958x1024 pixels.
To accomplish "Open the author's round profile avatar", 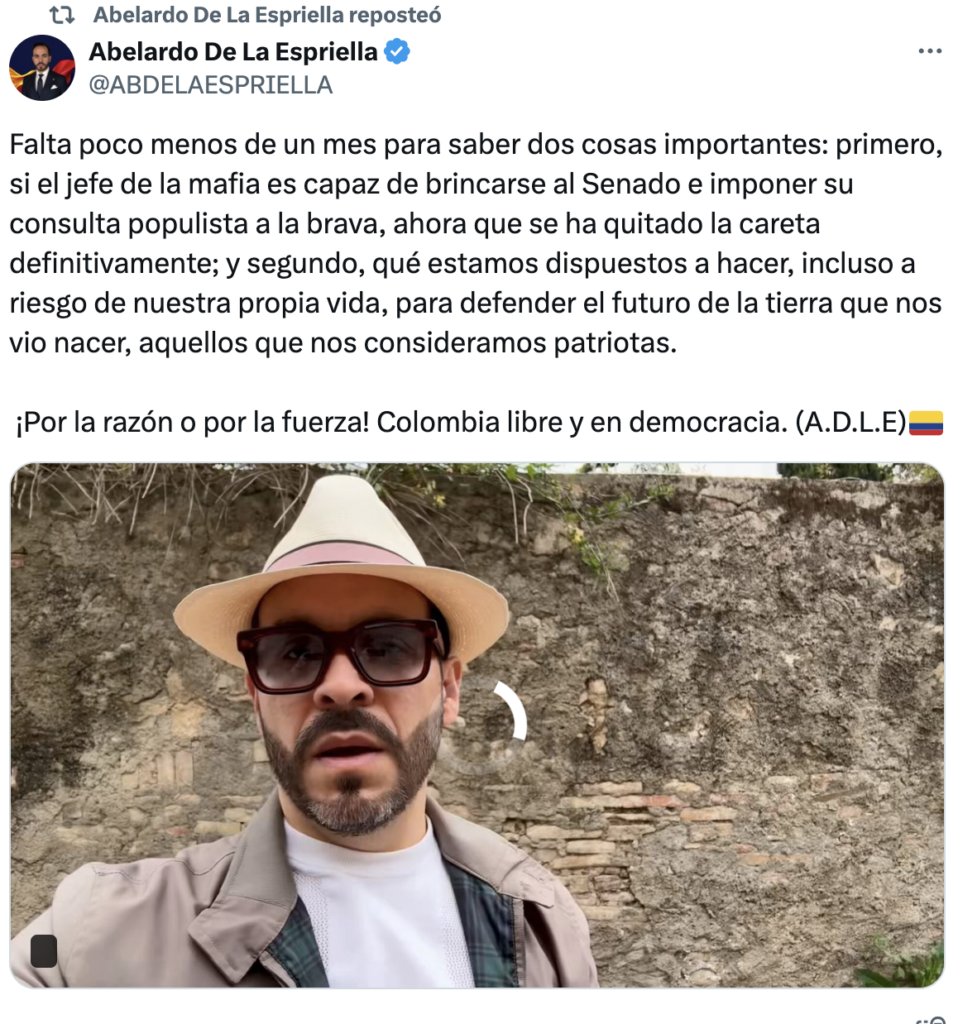I will (42, 68).
